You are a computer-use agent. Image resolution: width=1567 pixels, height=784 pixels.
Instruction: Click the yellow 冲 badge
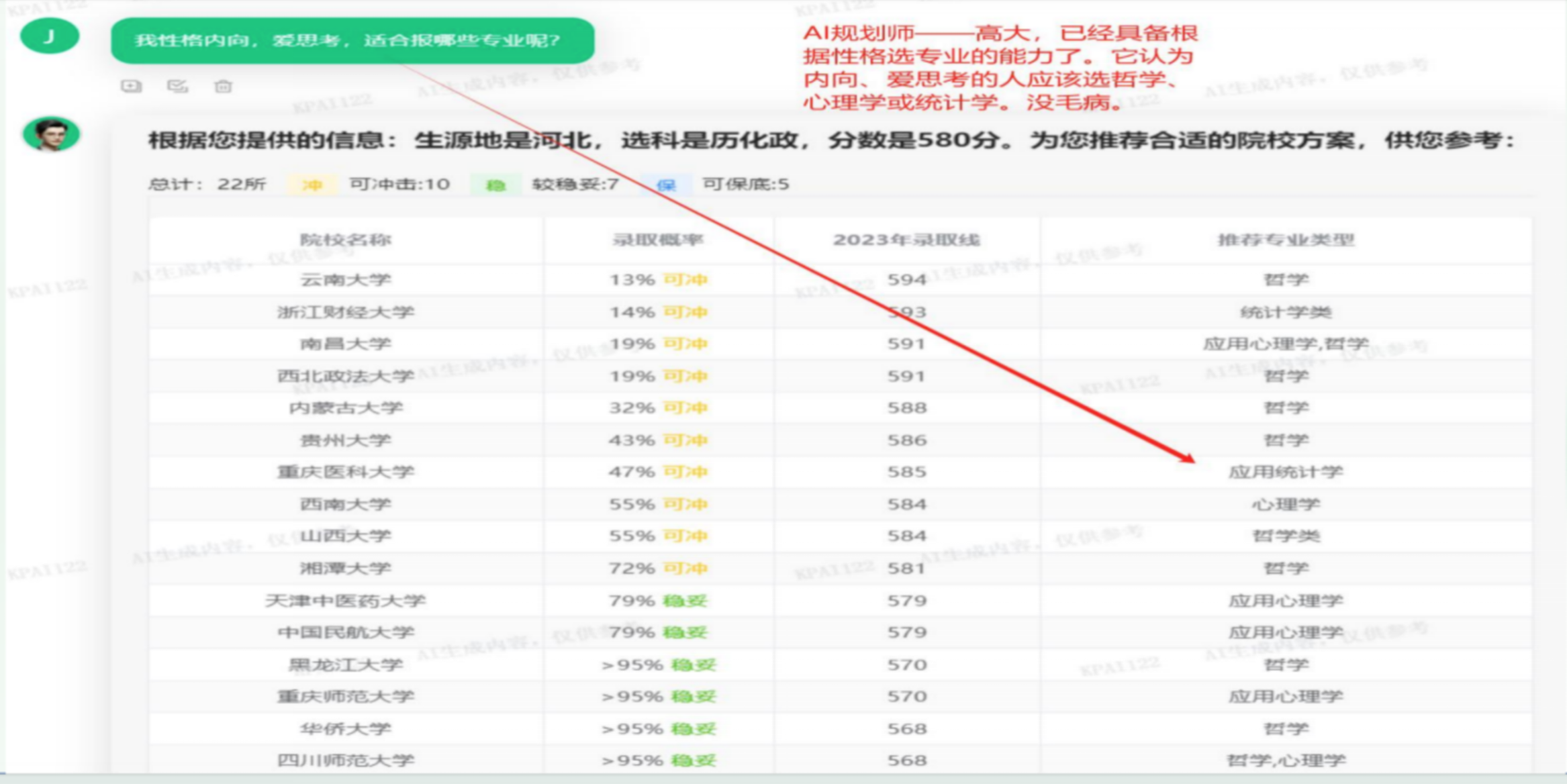click(x=312, y=185)
